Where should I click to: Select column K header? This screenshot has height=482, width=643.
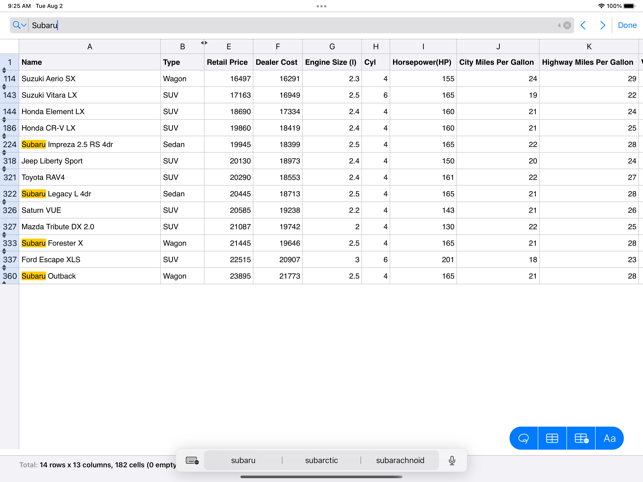589,46
